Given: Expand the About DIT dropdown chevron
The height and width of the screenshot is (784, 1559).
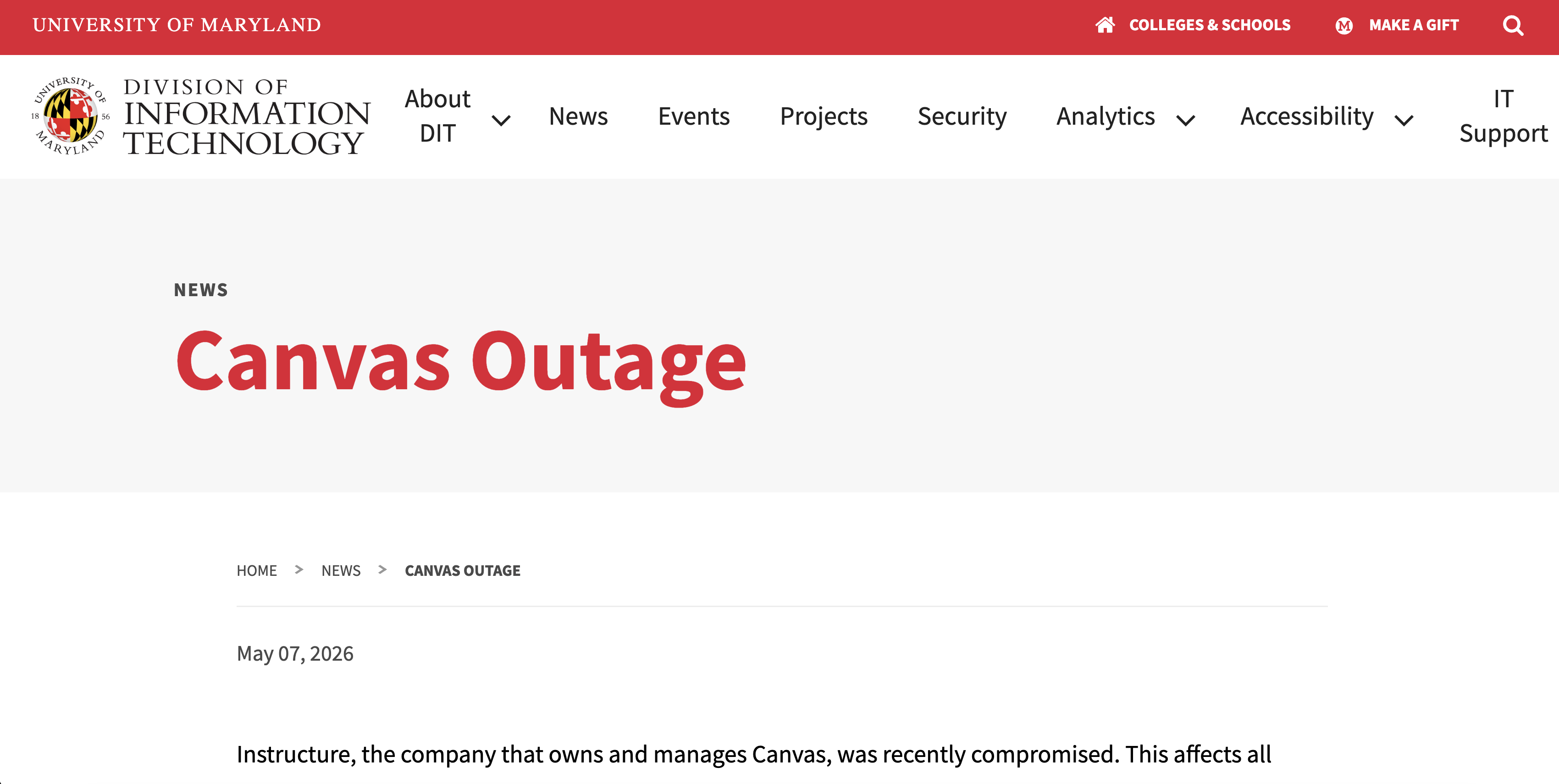Looking at the screenshot, I should [501, 120].
